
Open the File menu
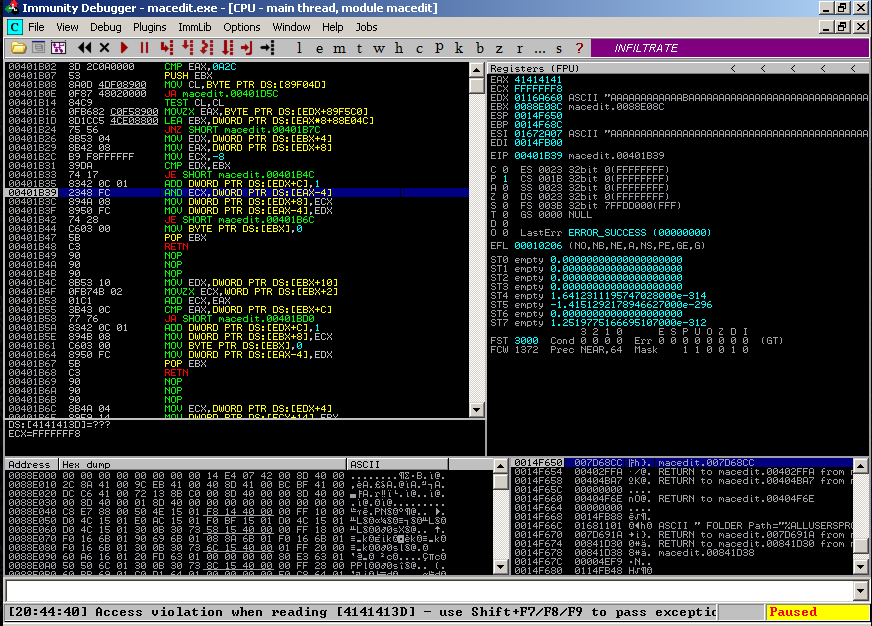(x=36, y=27)
